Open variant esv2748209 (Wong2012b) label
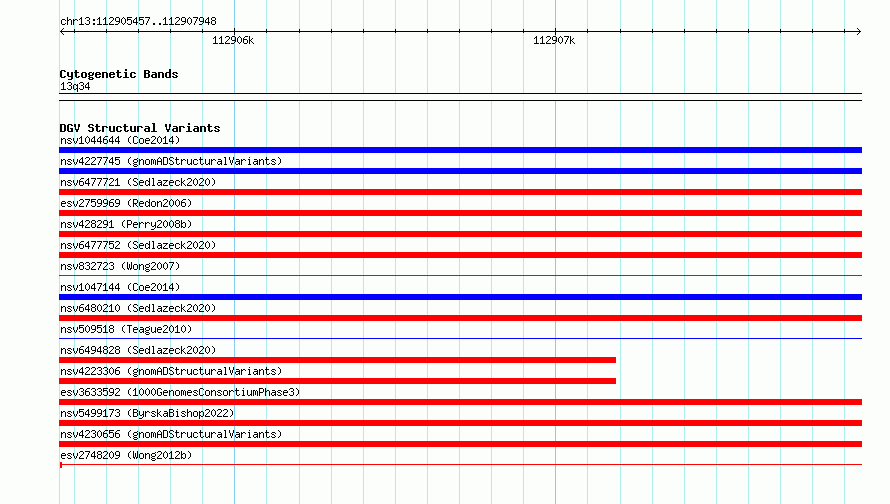Screen dimensions: 890x504 pos(126,455)
